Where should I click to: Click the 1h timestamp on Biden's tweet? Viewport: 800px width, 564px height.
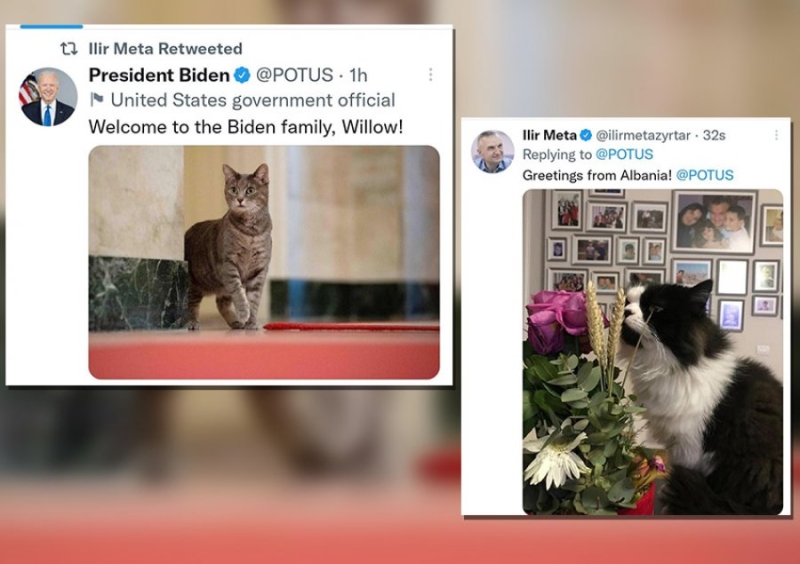(x=358, y=75)
